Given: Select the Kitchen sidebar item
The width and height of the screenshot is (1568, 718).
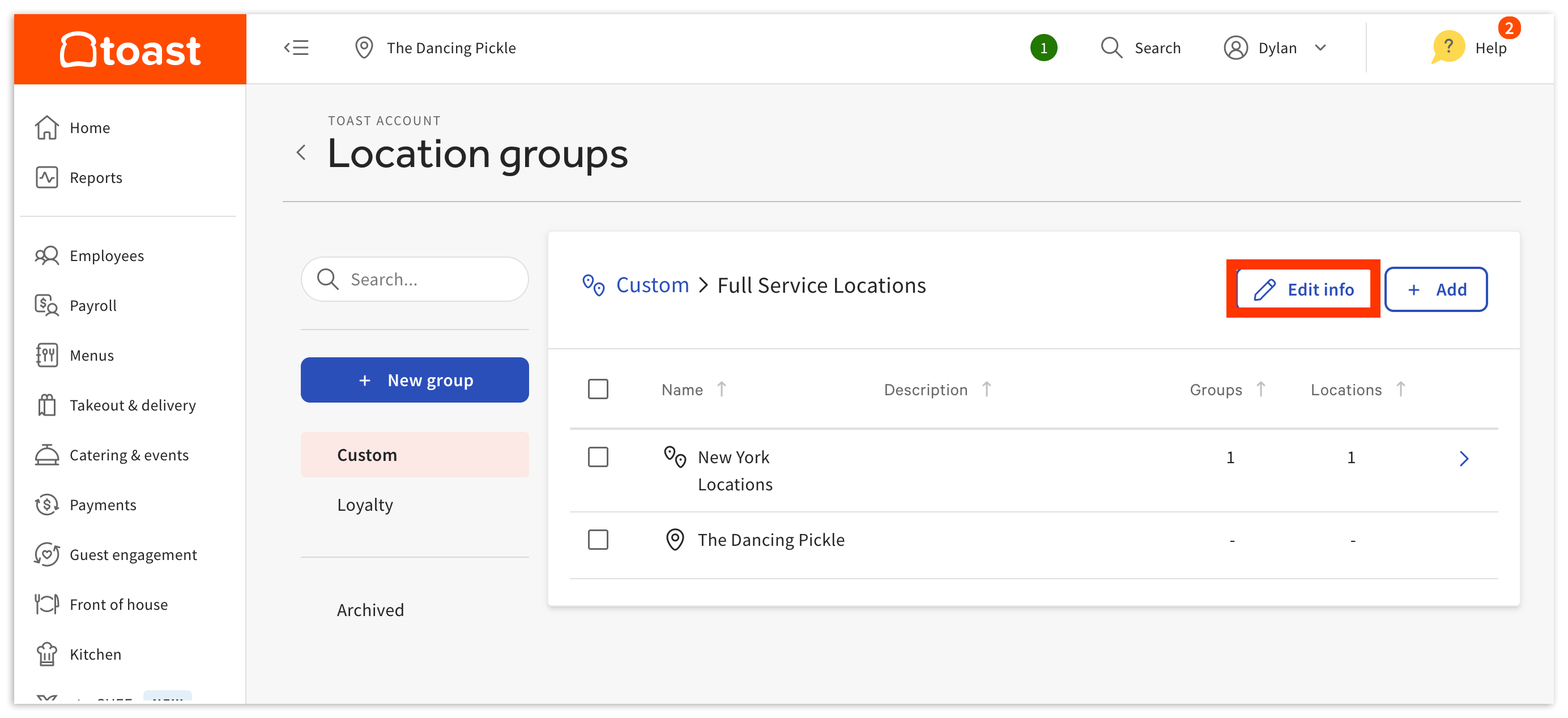Looking at the screenshot, I should pos(95,653).
